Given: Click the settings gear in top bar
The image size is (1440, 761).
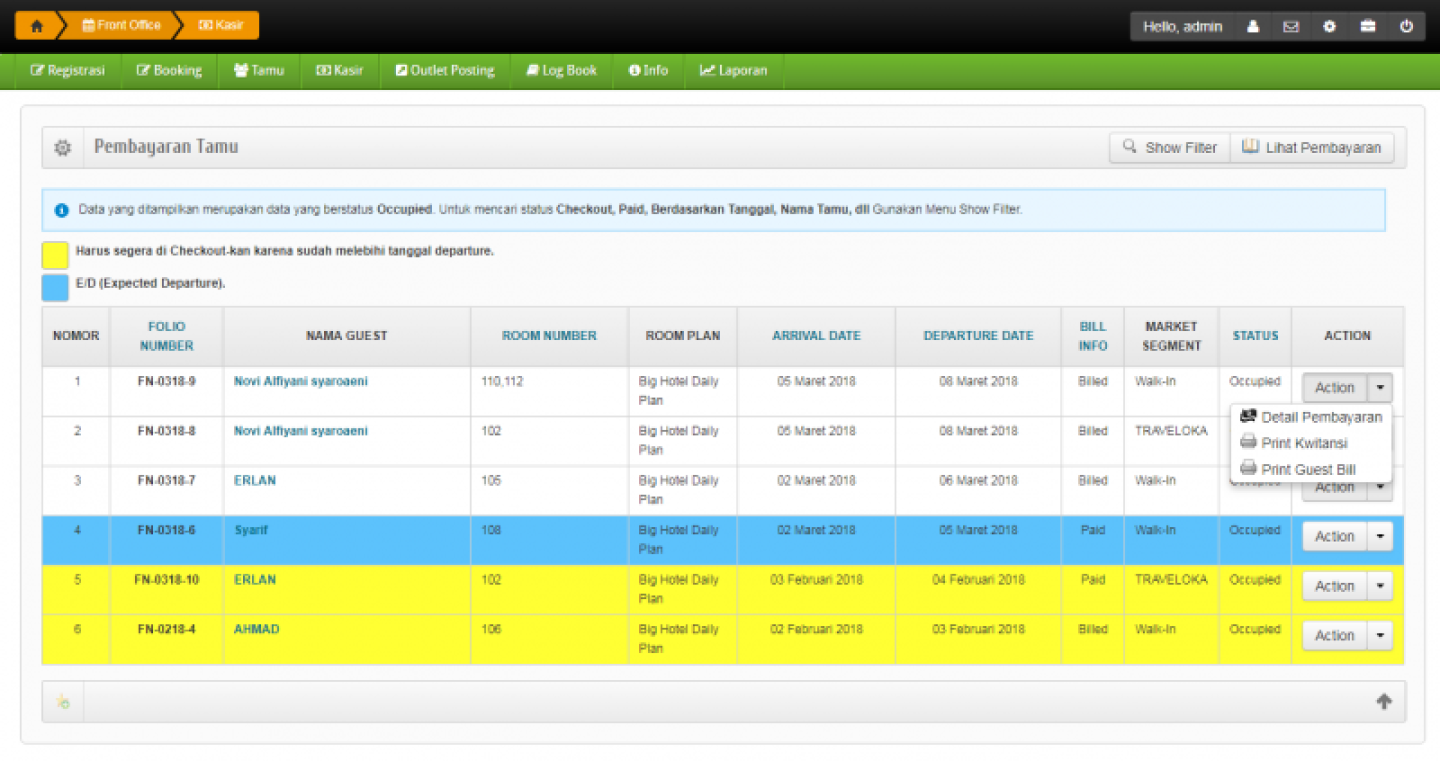Looking at the screenshot, I should click(1329, 27).
